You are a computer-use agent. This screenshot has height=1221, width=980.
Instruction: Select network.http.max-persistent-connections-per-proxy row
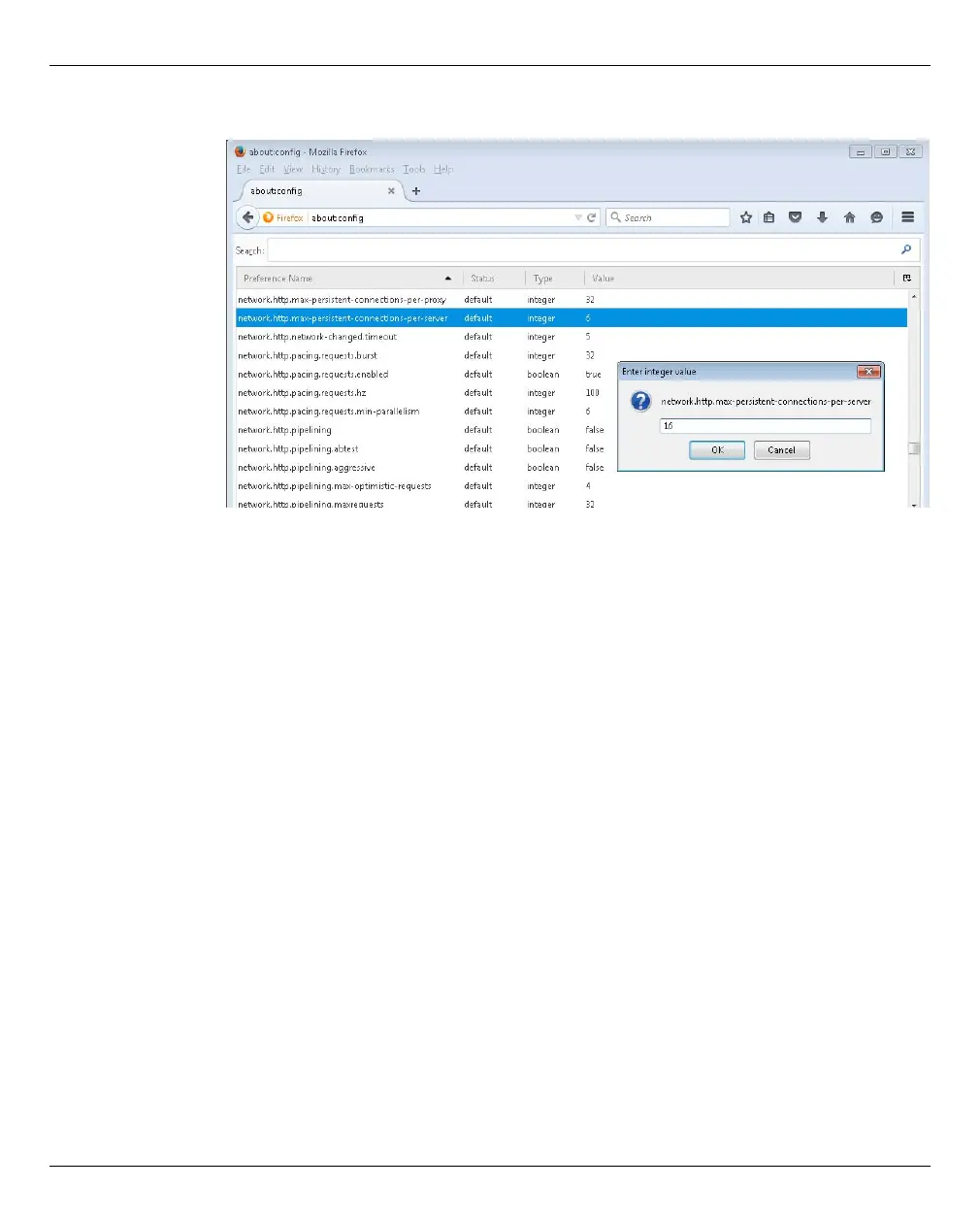[x=572, y=300]
